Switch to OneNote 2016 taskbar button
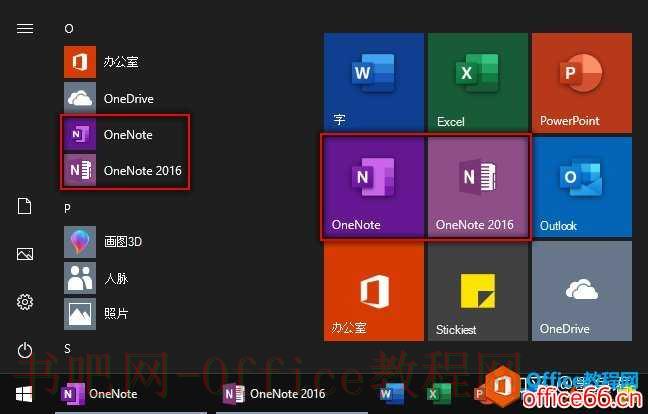 pos(292,394)
